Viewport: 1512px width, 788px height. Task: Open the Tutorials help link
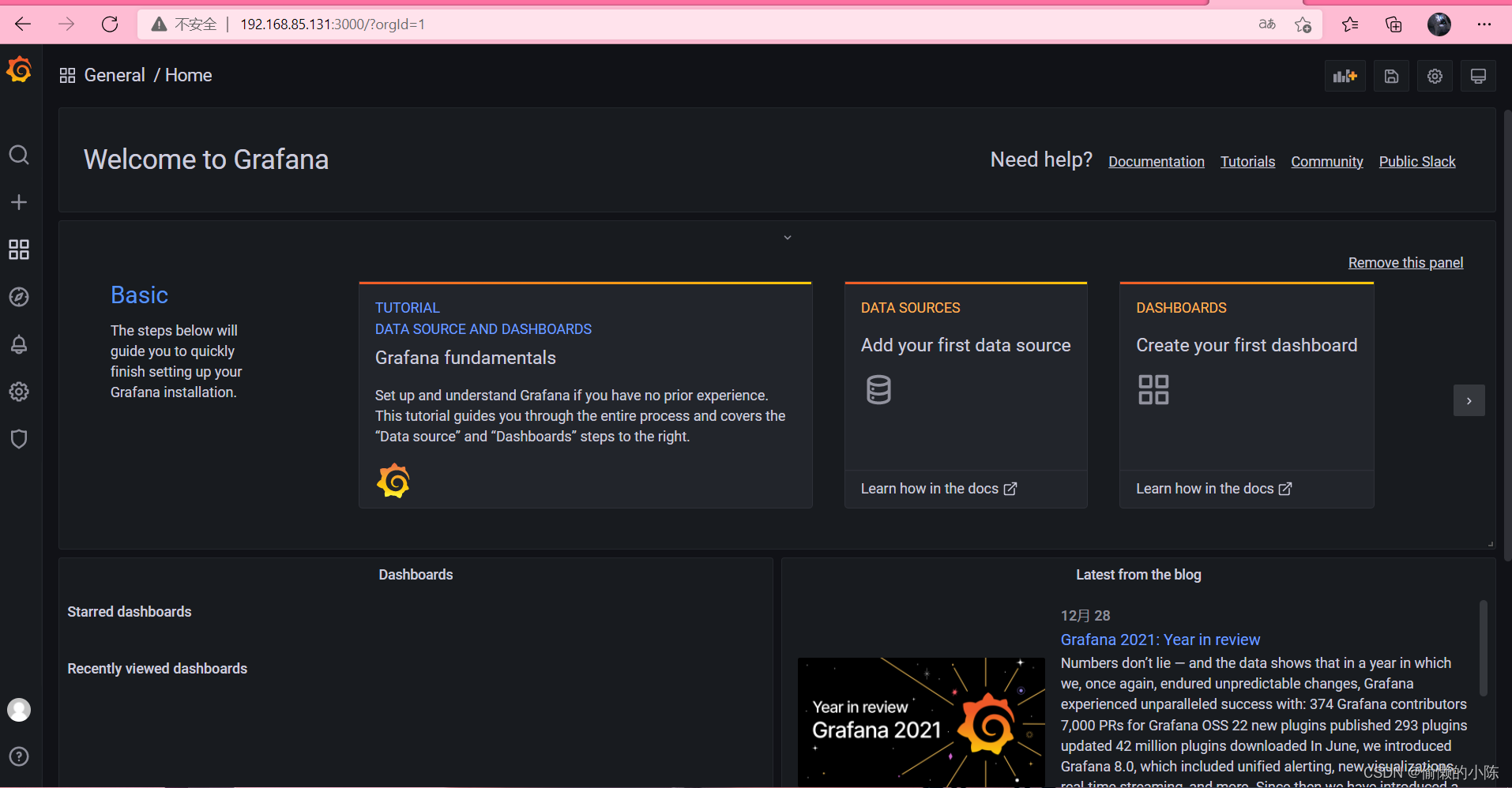click(x=1247, y=162)
